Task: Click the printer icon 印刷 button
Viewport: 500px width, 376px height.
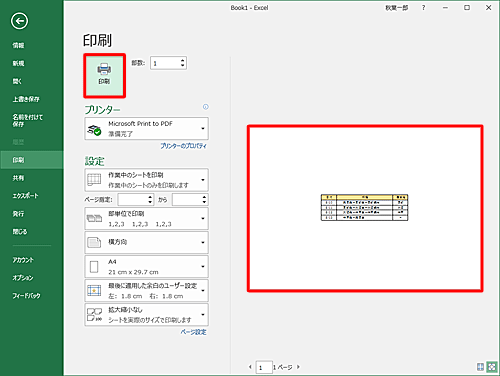Action: 104,76
